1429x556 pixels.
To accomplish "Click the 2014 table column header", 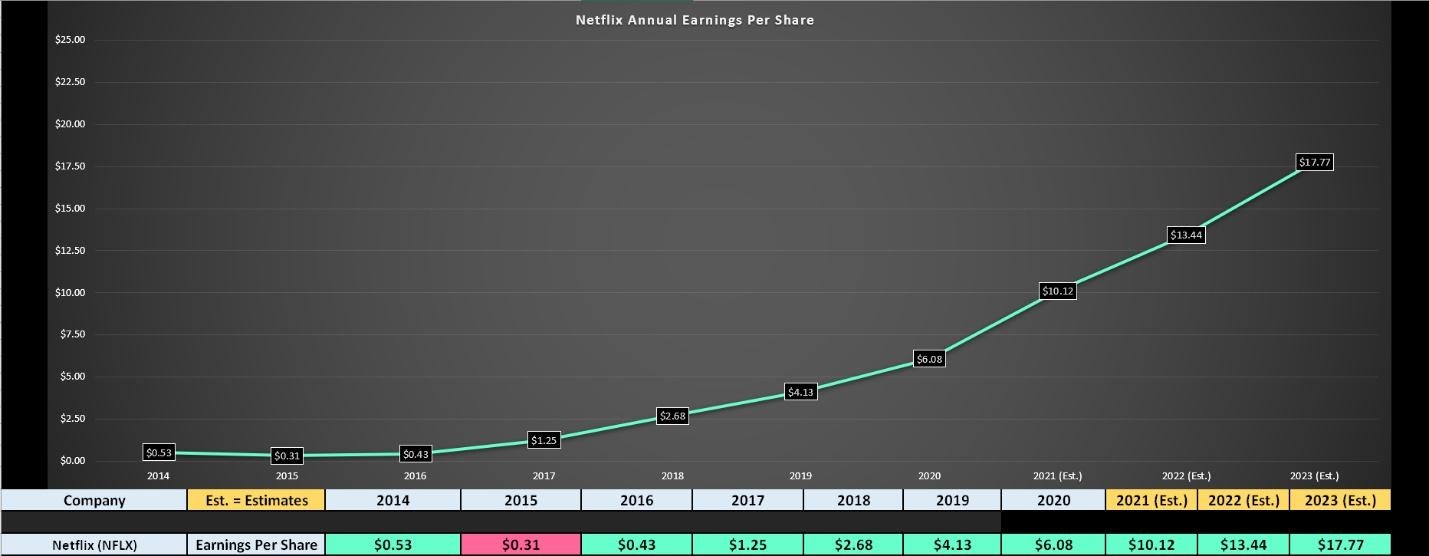I will tap(393, 500).
